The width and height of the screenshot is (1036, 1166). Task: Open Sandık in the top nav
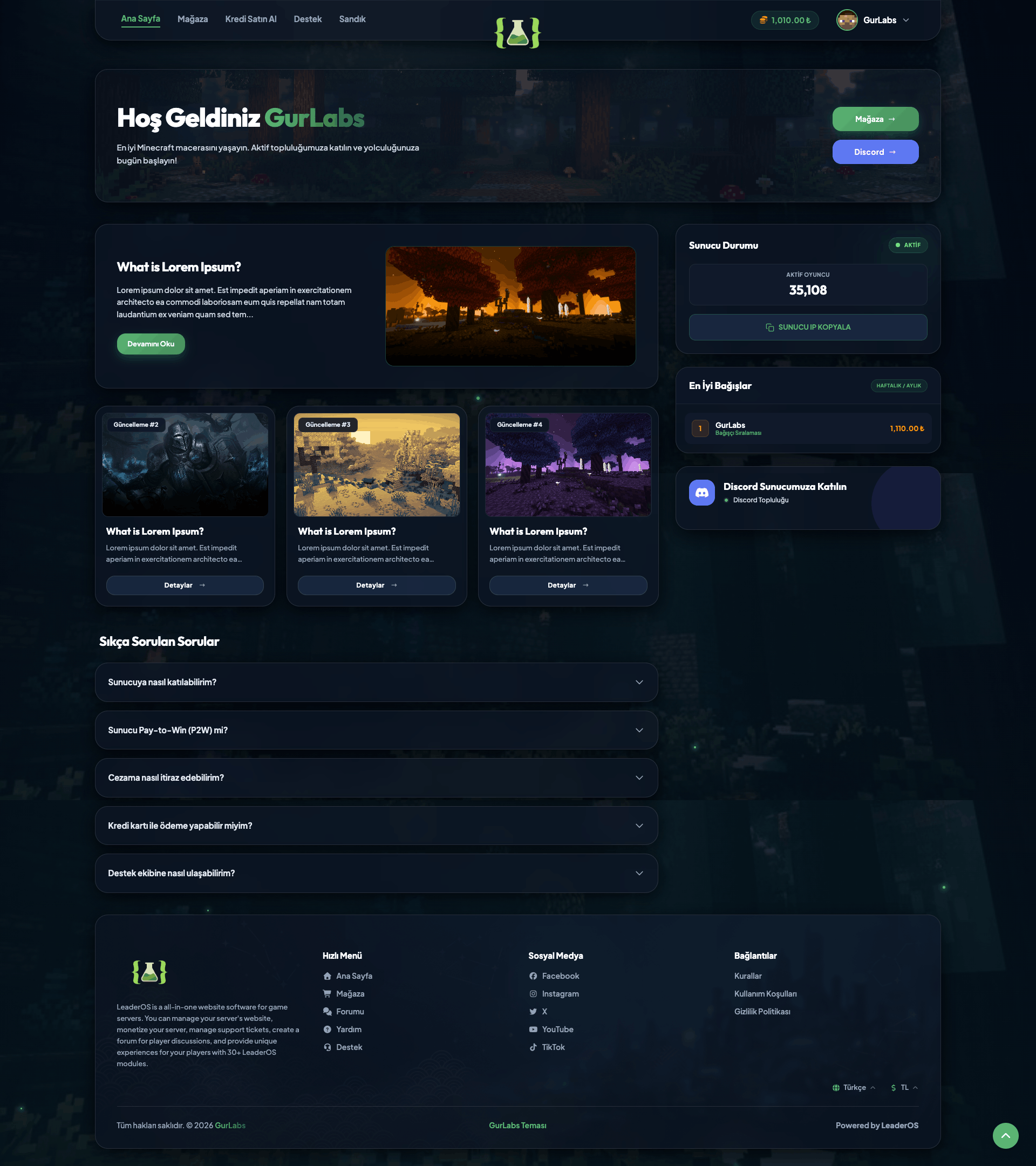(x=352, y=19)
